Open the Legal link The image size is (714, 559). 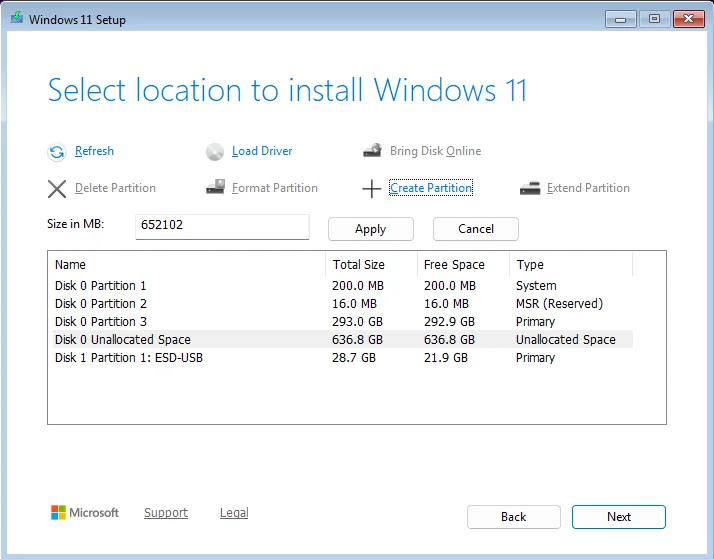coord(234,513)
